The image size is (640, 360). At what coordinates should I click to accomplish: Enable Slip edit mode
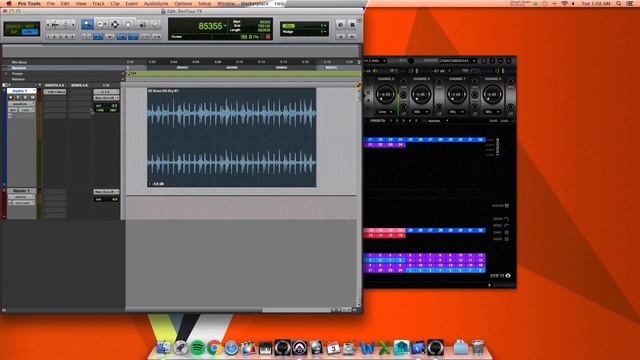pos(13,32)
